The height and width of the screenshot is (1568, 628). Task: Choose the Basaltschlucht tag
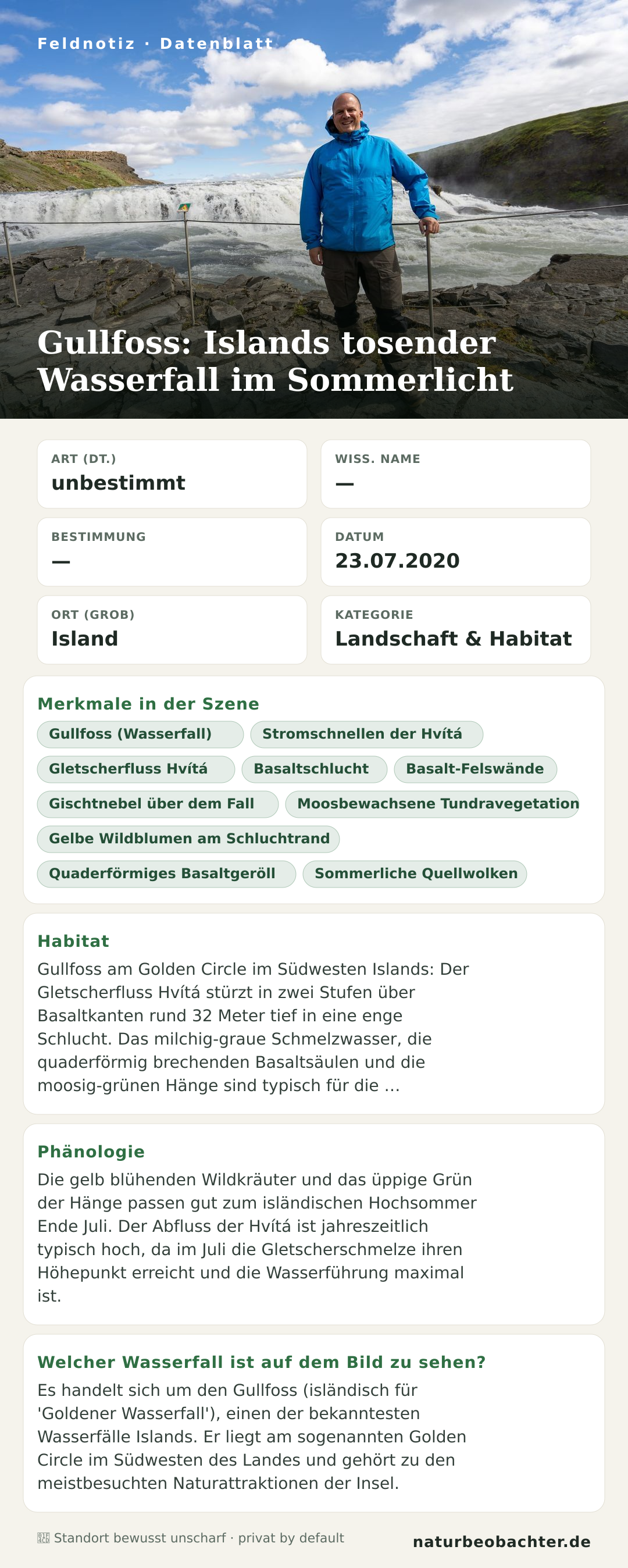315,769
